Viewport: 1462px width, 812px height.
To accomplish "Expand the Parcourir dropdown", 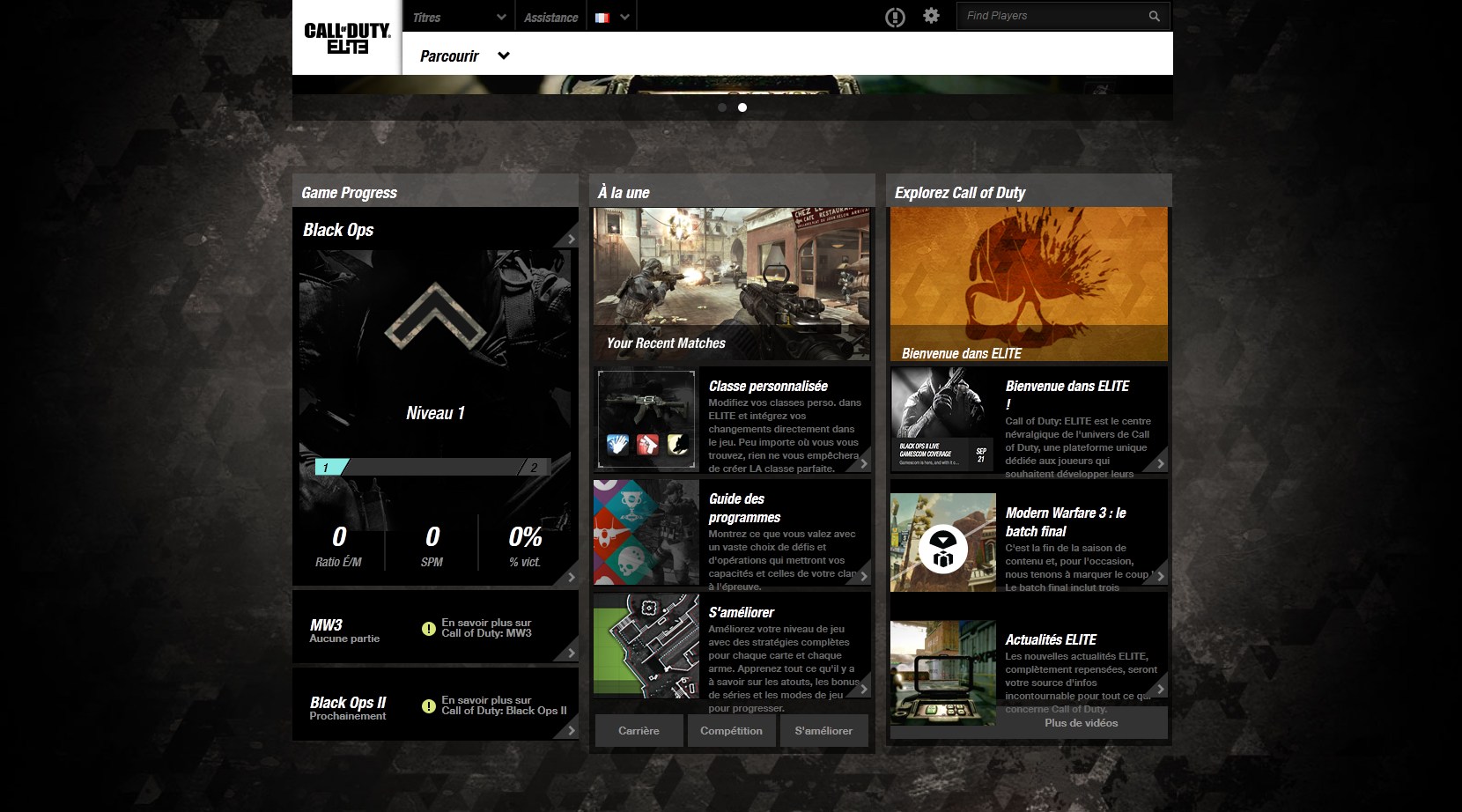I will (x=465, y=55).
